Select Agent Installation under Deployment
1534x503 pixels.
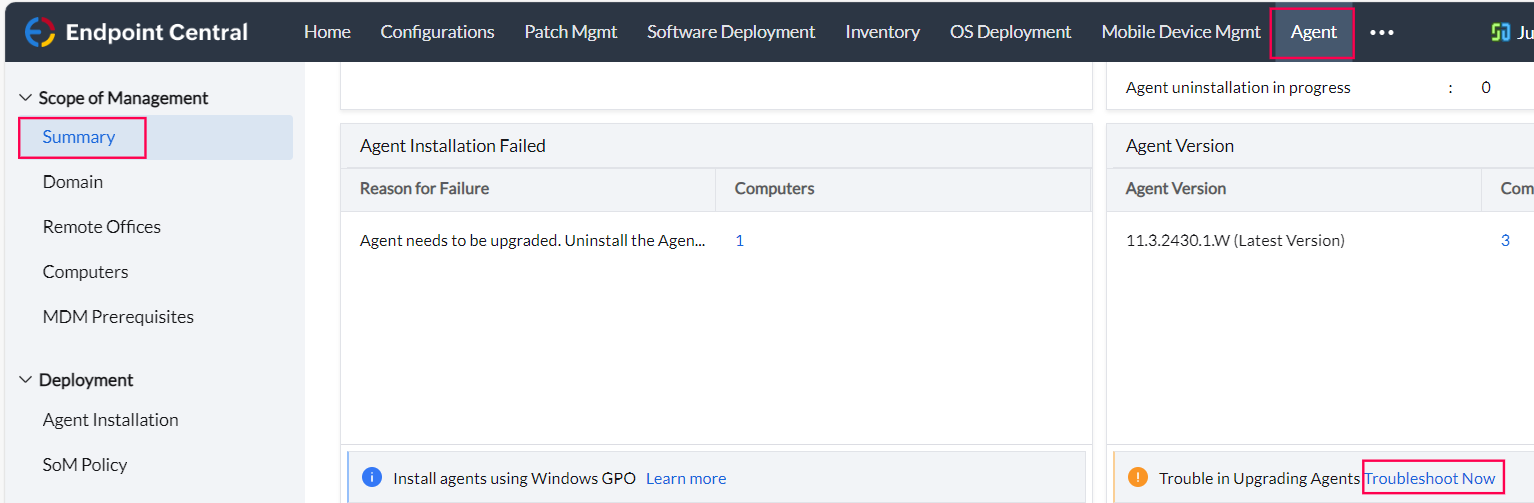(x=110, y=420)
